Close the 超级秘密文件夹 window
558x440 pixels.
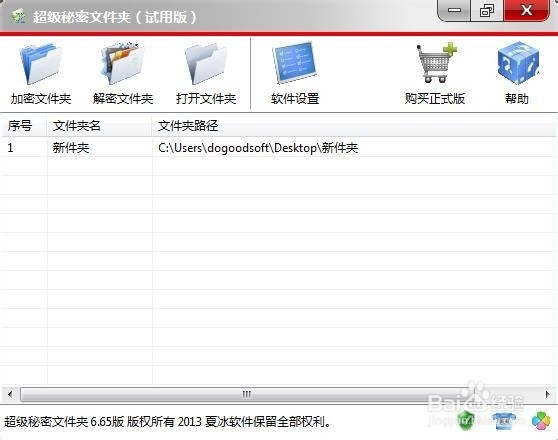(527, 10)
